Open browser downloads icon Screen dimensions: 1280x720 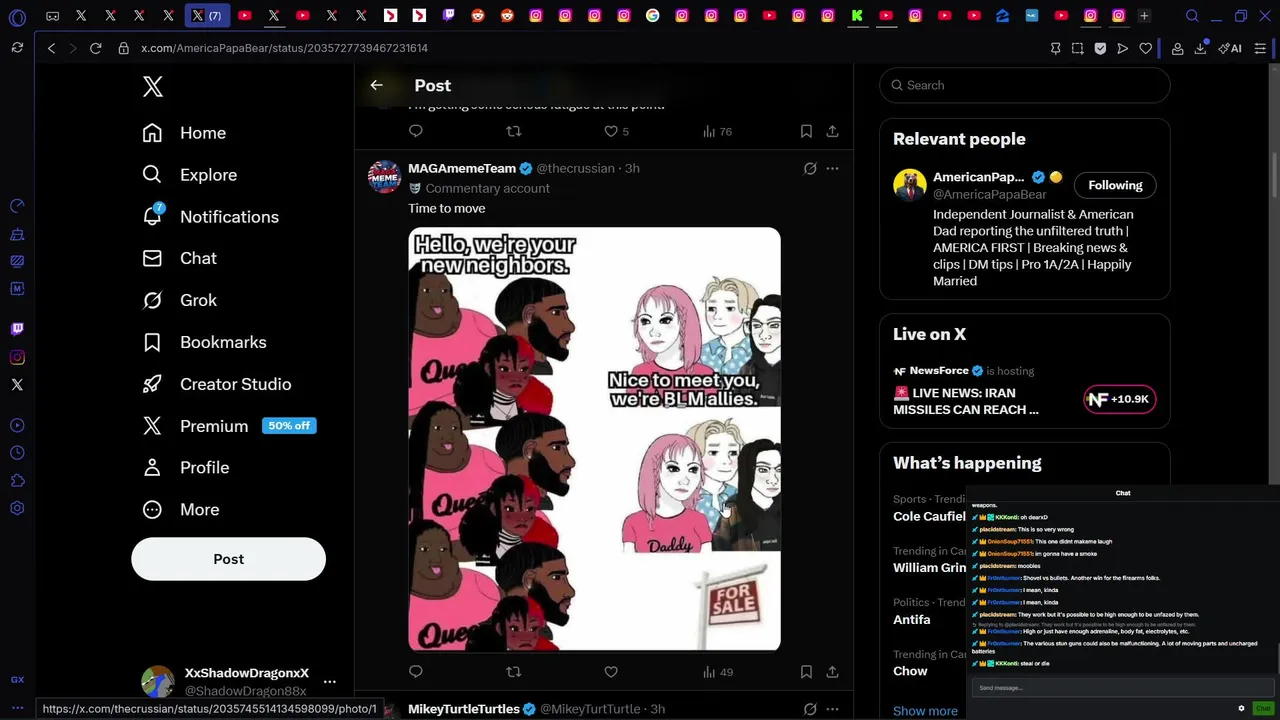(1200, 48)
